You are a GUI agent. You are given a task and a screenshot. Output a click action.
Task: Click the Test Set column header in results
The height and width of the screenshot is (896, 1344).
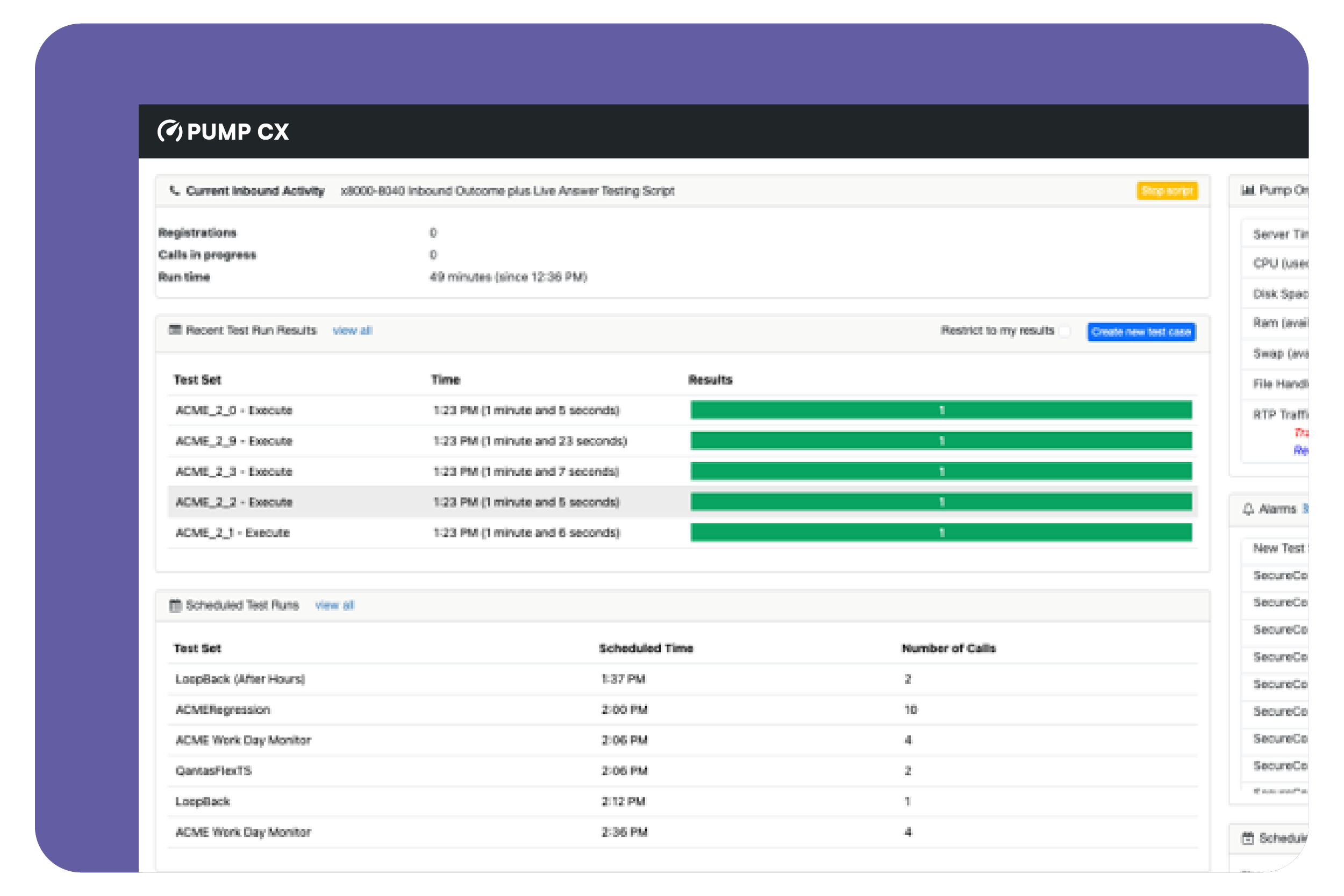pos(197,380)
